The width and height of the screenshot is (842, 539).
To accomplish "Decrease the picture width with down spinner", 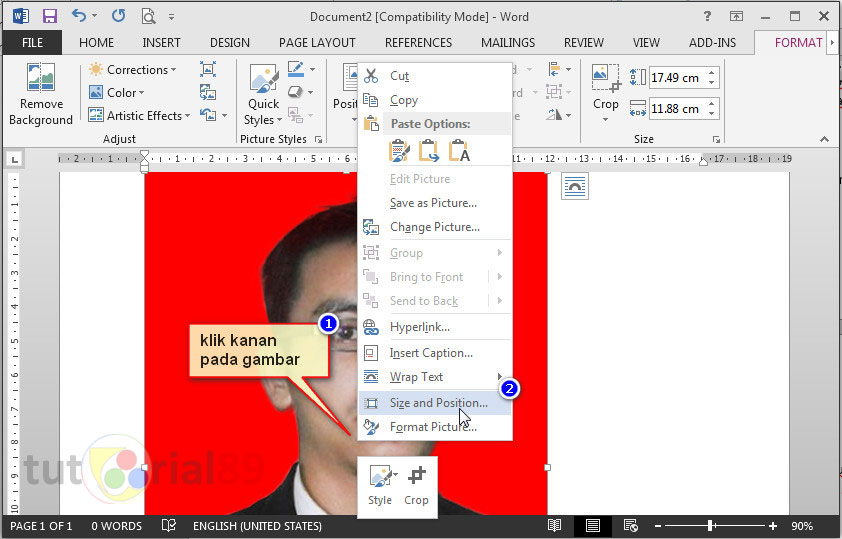I will pyautogui.click(x=712, y=114).
